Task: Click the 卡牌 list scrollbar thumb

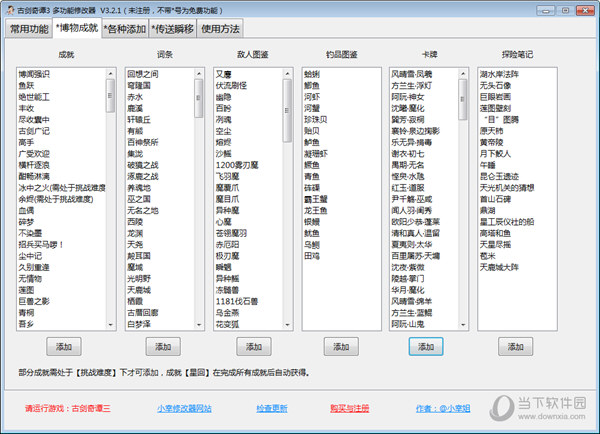Action: click(x=463, y=99)
